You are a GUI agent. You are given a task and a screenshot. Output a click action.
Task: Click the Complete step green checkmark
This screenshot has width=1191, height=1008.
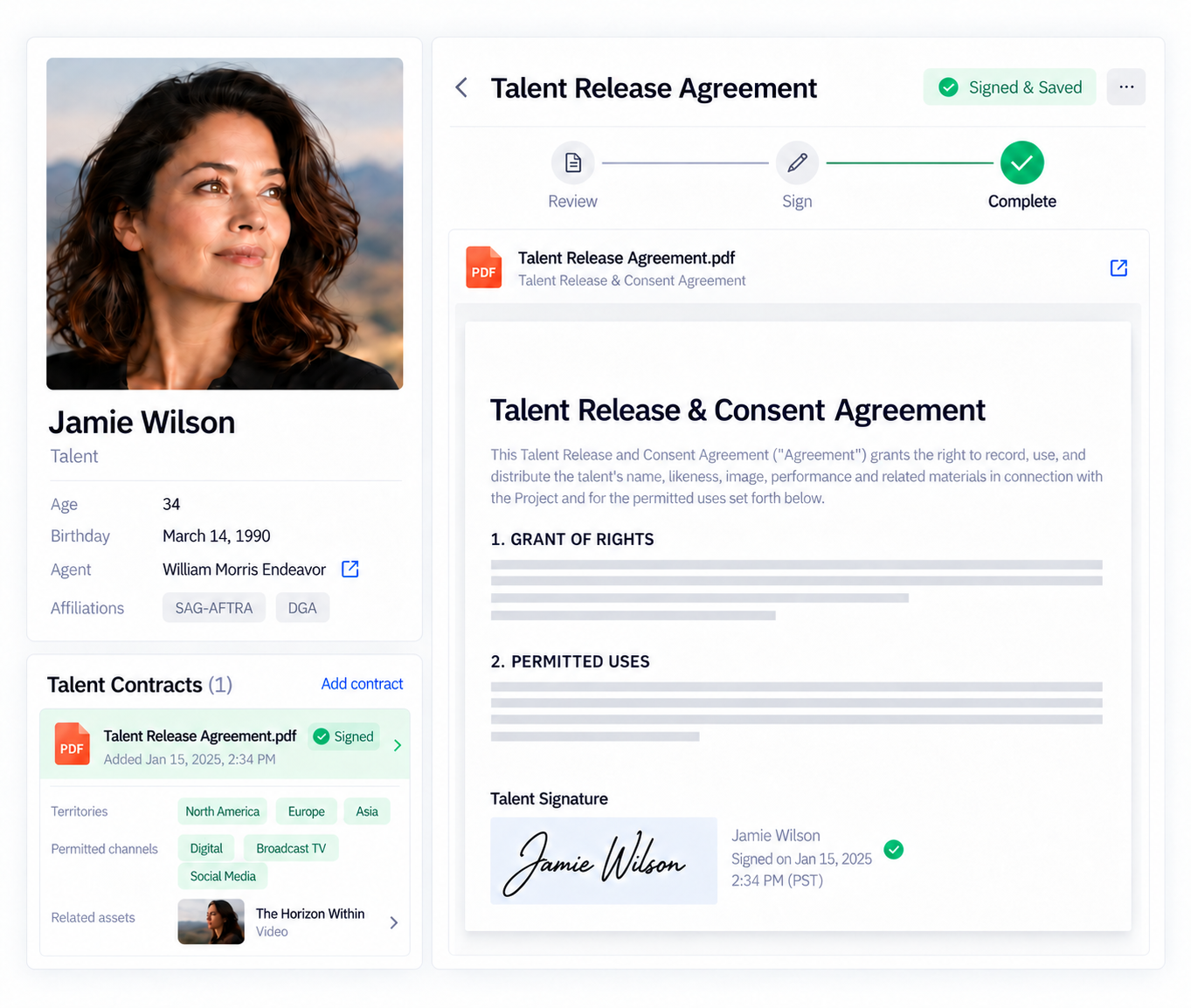(x=1021, y=162)
